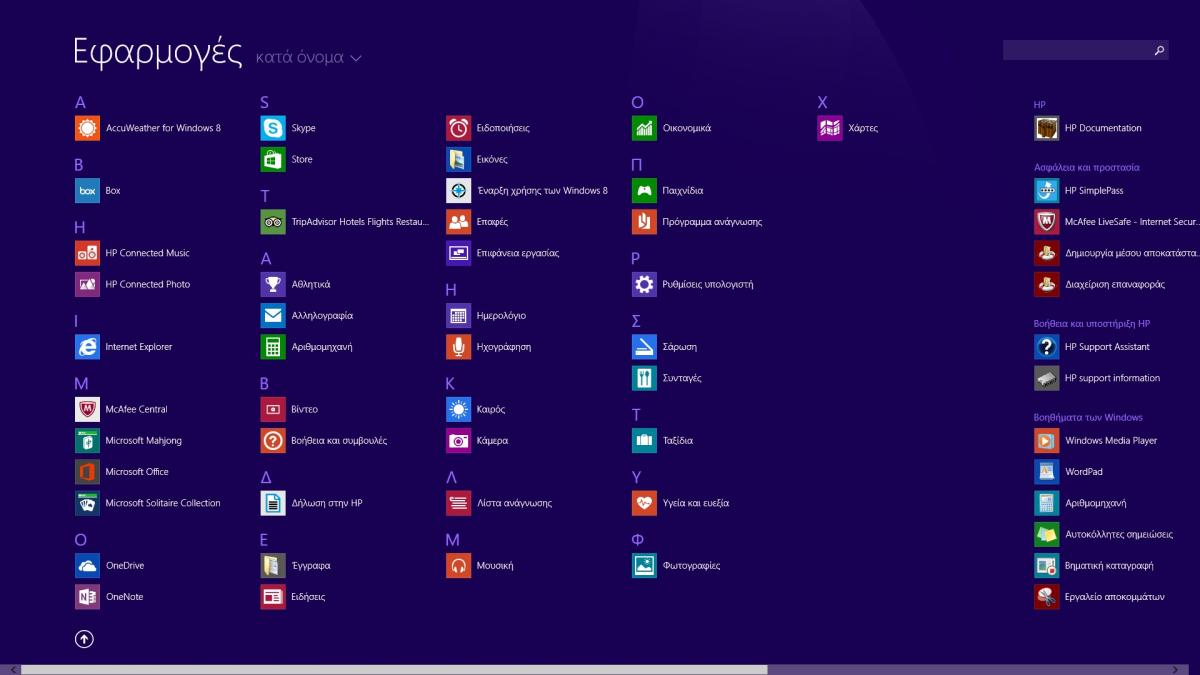Launch Αριθμομηχανή green calculator icon under letter Α
This screenshot has height=675, width=1200.
273,347
